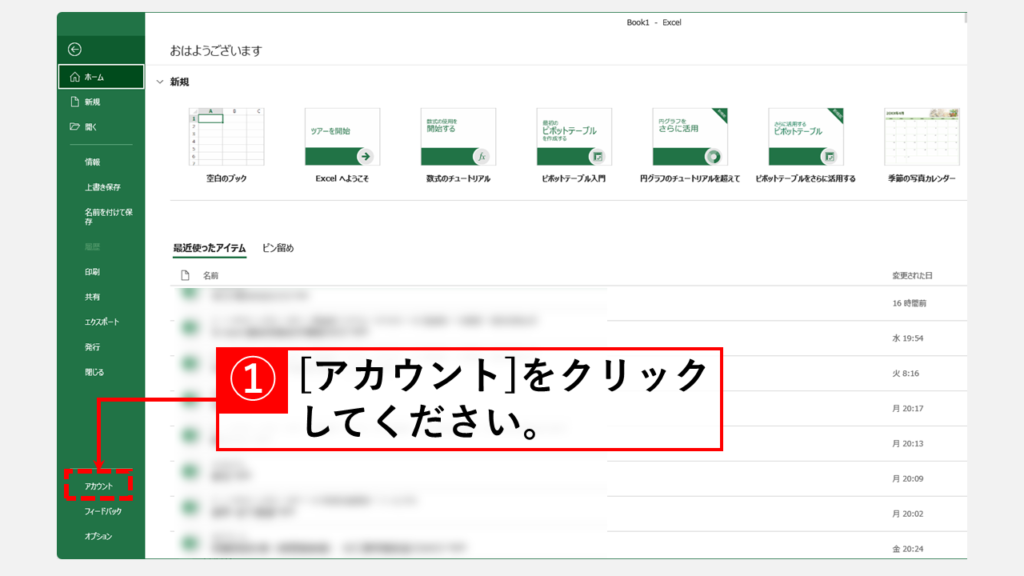Open the 情報 menu item

(92, 162)
